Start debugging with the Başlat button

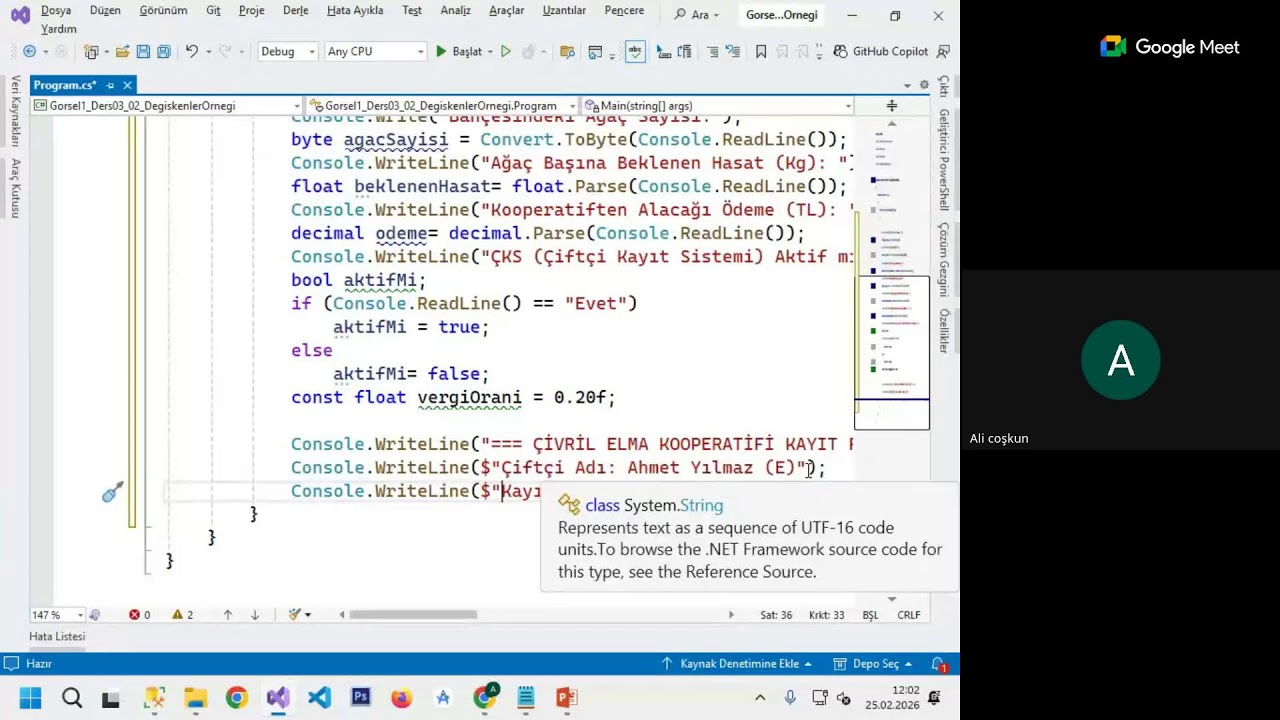(458, 51)
